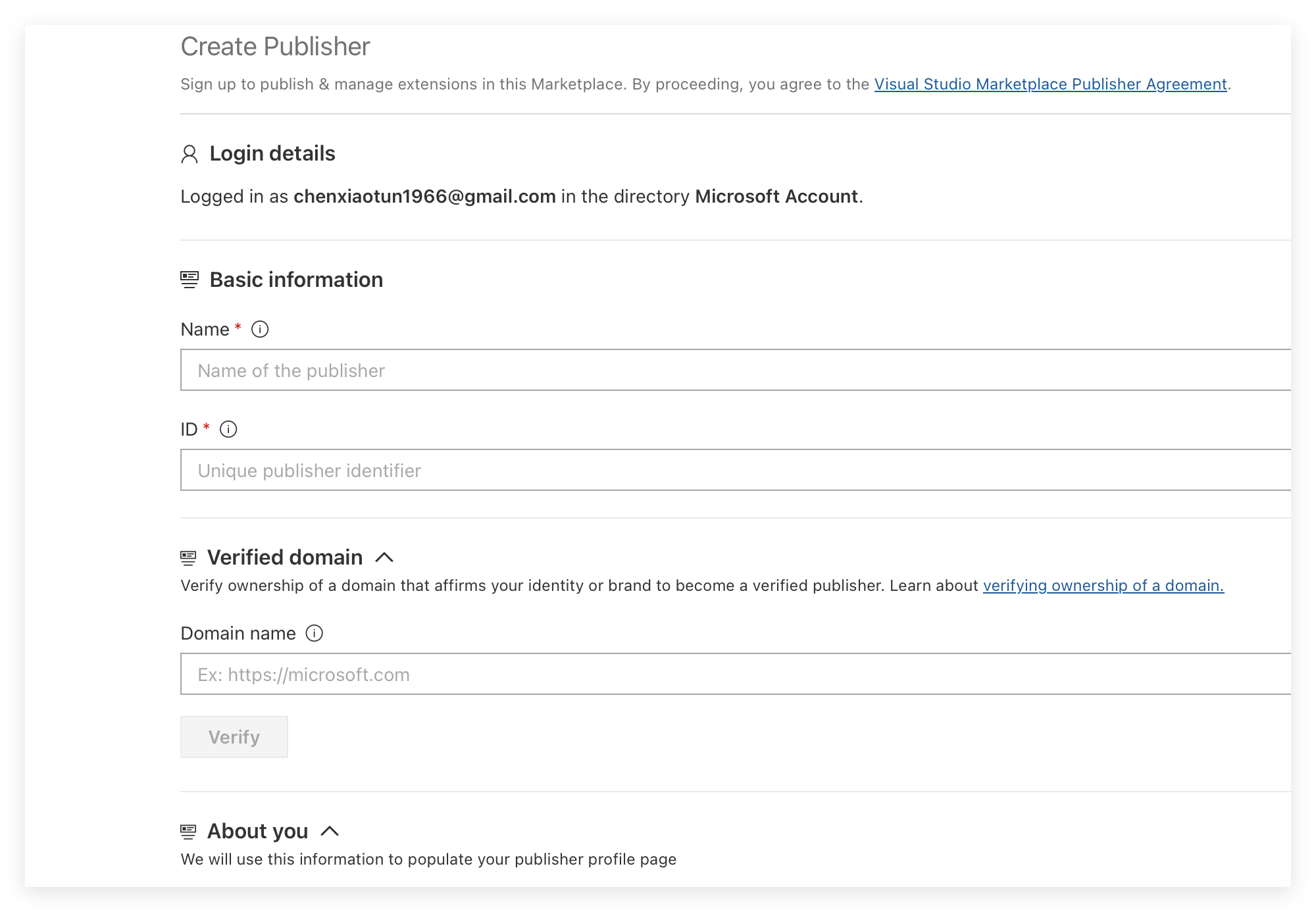Collapse the Verified domain section chevron
This screenshot has height=912, width=1316.
(x=384, y=557)
